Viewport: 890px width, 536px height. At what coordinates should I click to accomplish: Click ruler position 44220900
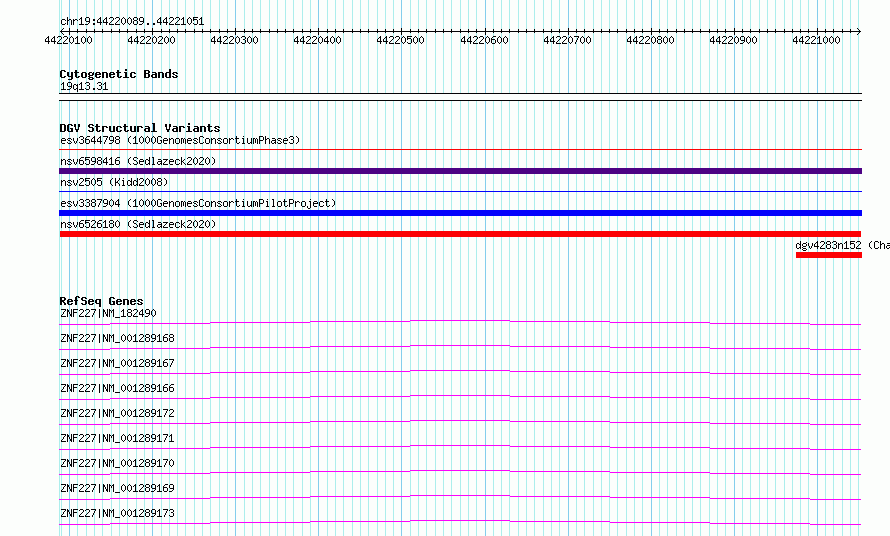tap(733, 40)
